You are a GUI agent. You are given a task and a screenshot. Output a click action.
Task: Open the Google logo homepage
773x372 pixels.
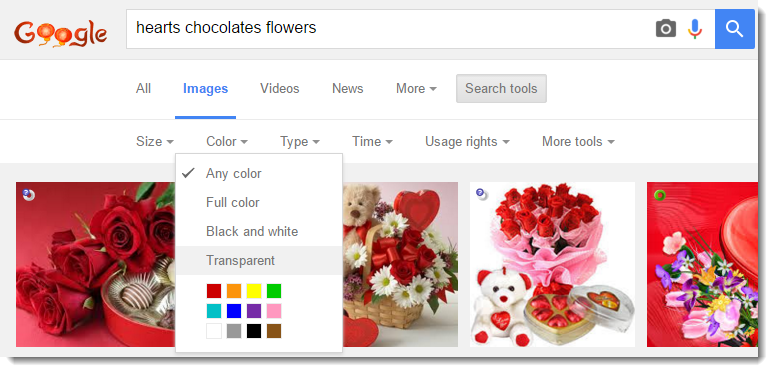pyautogui.click(x=61, y=34)
